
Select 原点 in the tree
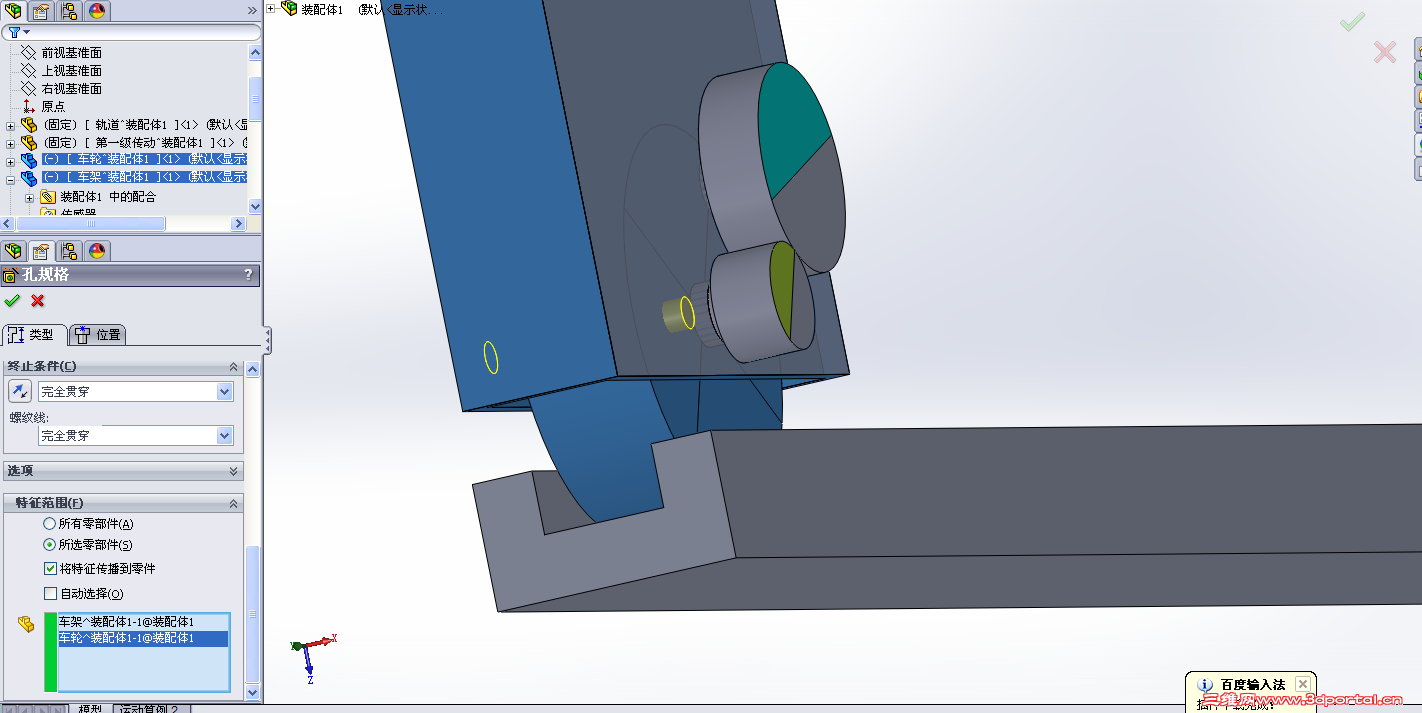[x=53, y=106]
